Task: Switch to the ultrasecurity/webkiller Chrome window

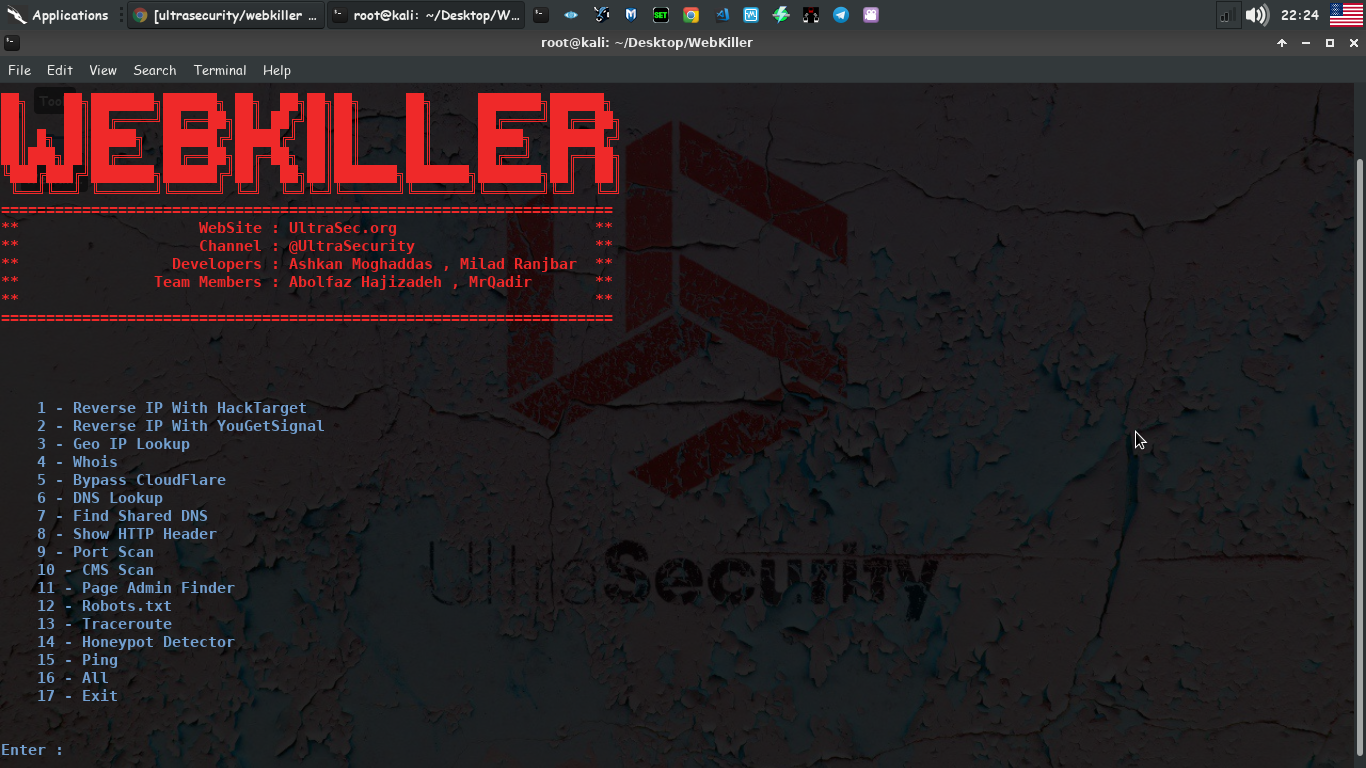Action: [x=226, y=15]
